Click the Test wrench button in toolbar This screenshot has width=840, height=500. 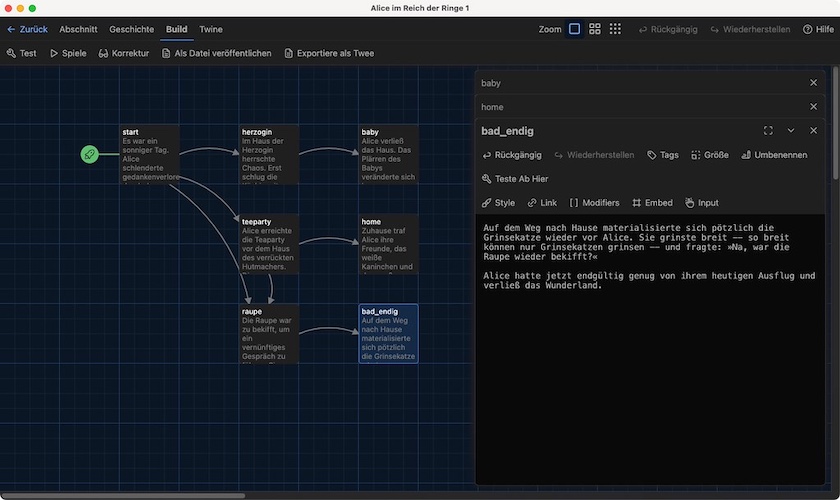tap(22, 53)
